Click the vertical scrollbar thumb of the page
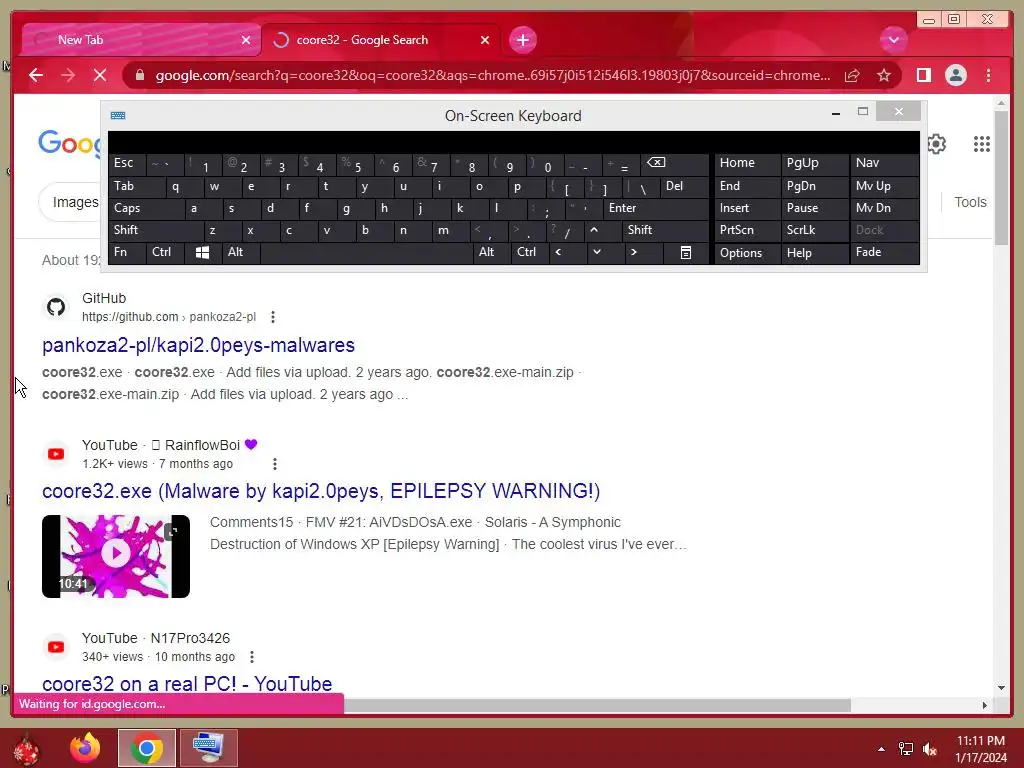1024x768 pixels. click(x=1002, y=178)
